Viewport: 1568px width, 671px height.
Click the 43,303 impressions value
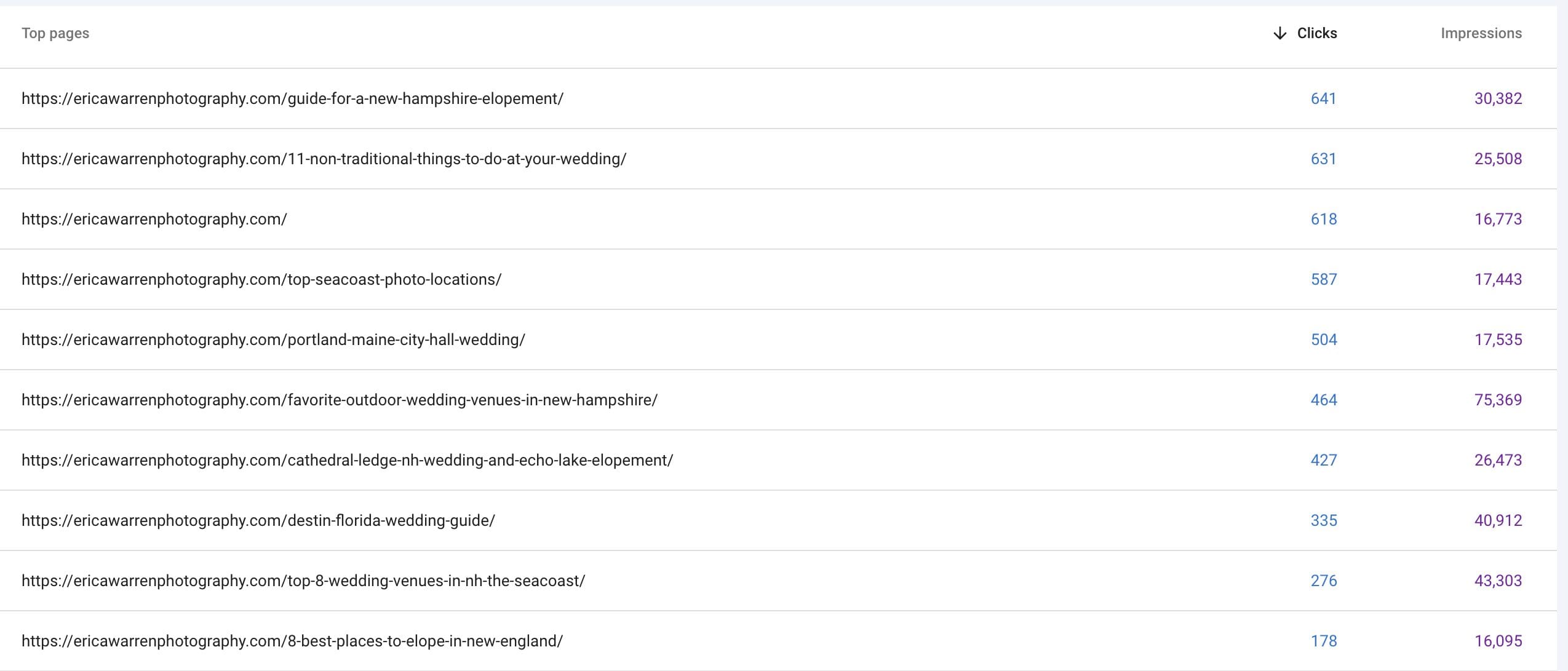click(x=1498, y=581)
